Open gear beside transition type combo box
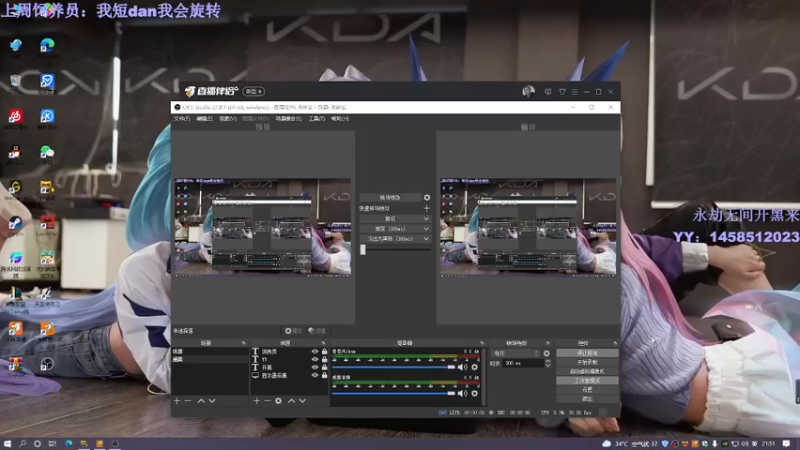The width and height of the screenshot is (800, 450). tap(546, 353)
